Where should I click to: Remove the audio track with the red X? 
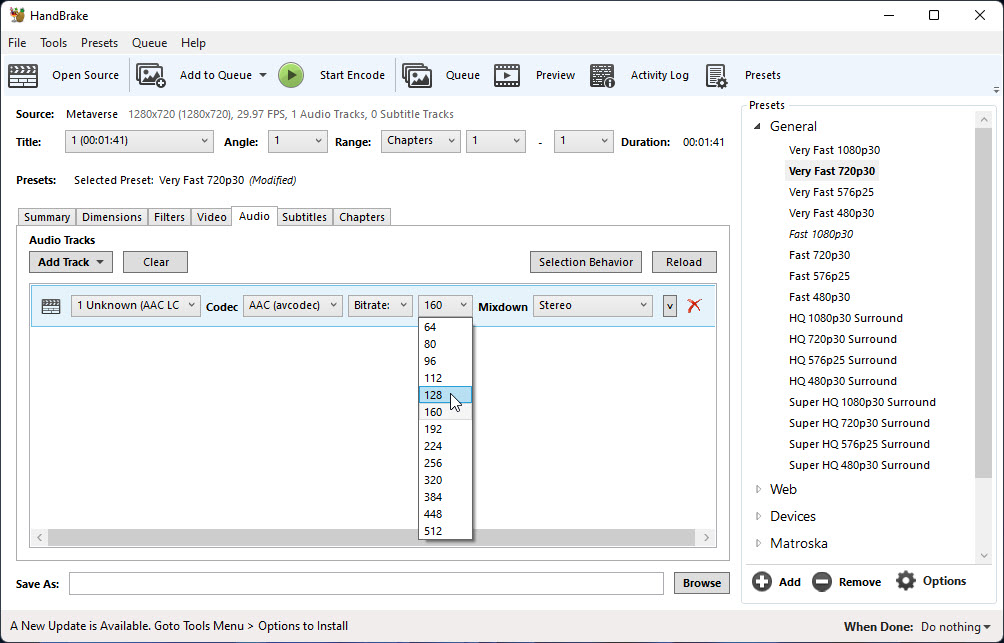tap(694, 305)
